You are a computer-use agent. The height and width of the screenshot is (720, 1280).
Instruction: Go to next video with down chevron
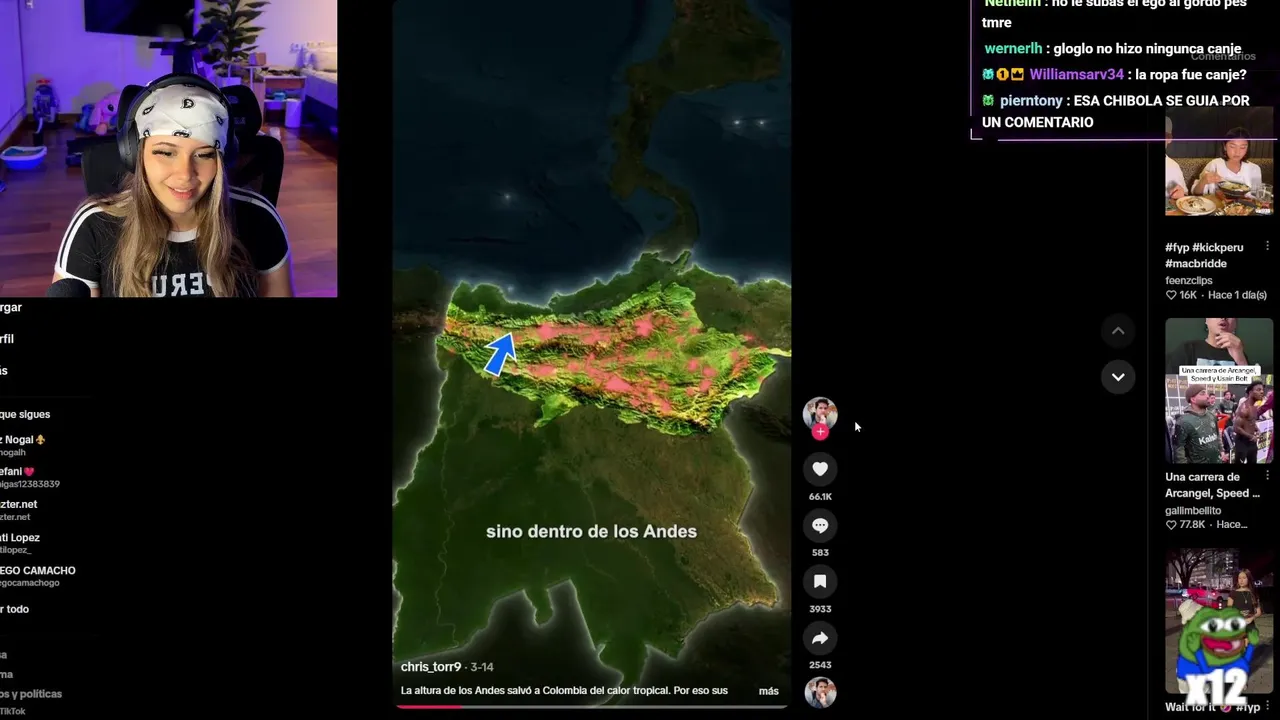1118,377
